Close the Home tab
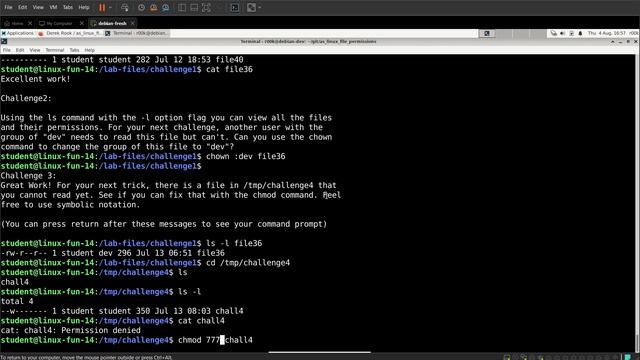The width and height of the screenshot is (640, 360). click(x=30, y=23)
